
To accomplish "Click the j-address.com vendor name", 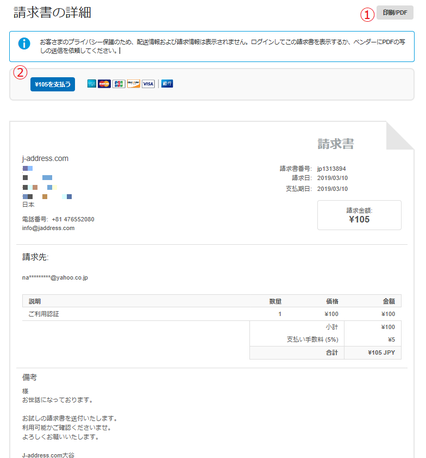I will [x=45, y=158].
